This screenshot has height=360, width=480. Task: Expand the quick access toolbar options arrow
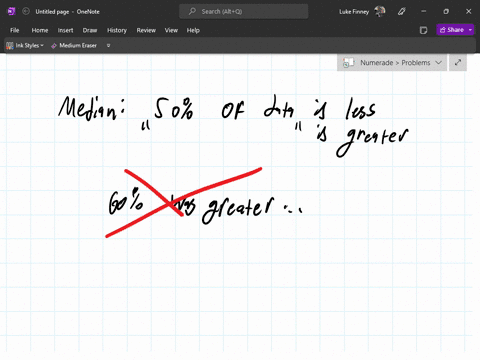tap(108, 46)
